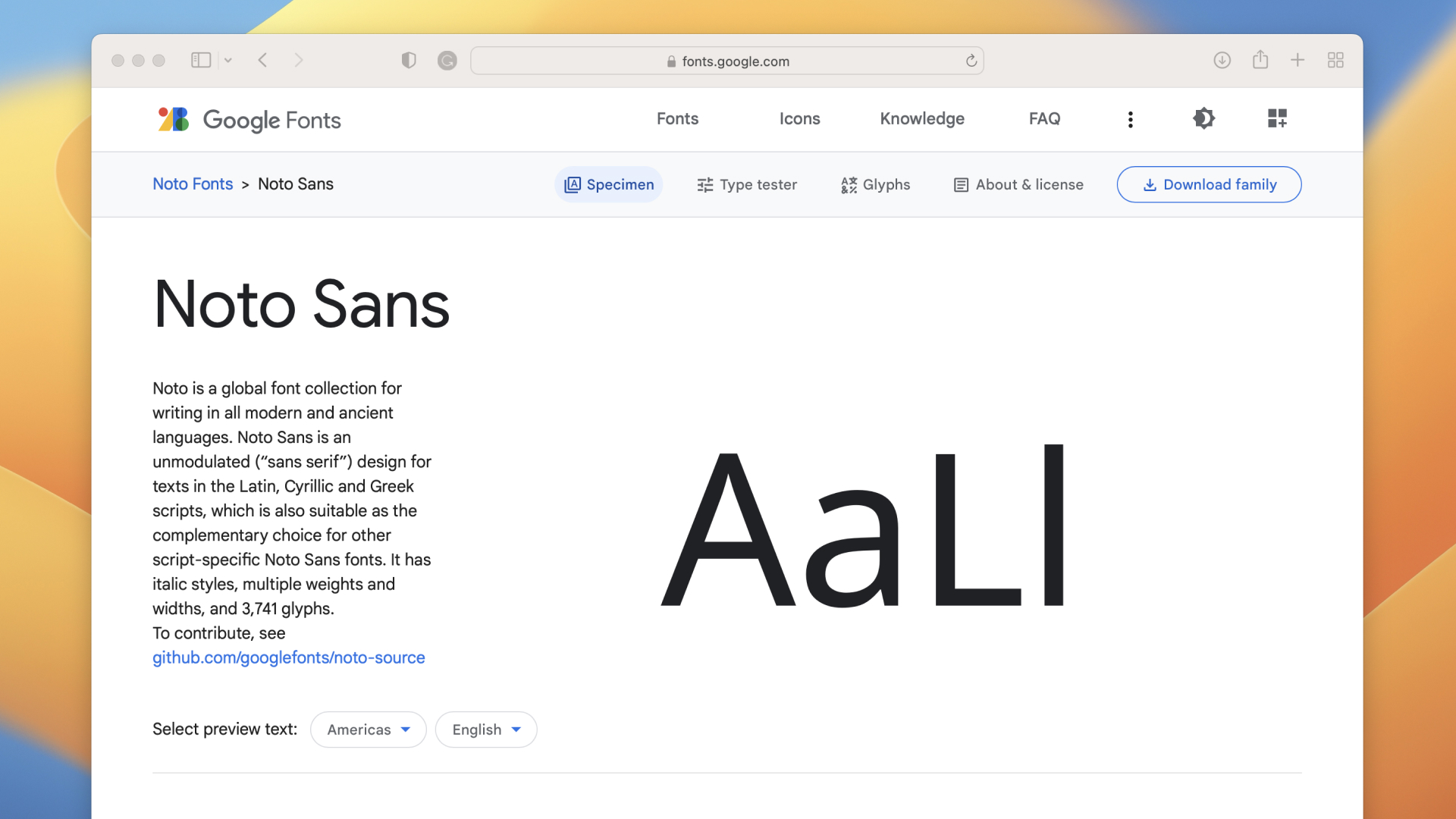Switch to the Type tester tab
This screenshot has width=1456, height=819.
[x=747, y=184]
